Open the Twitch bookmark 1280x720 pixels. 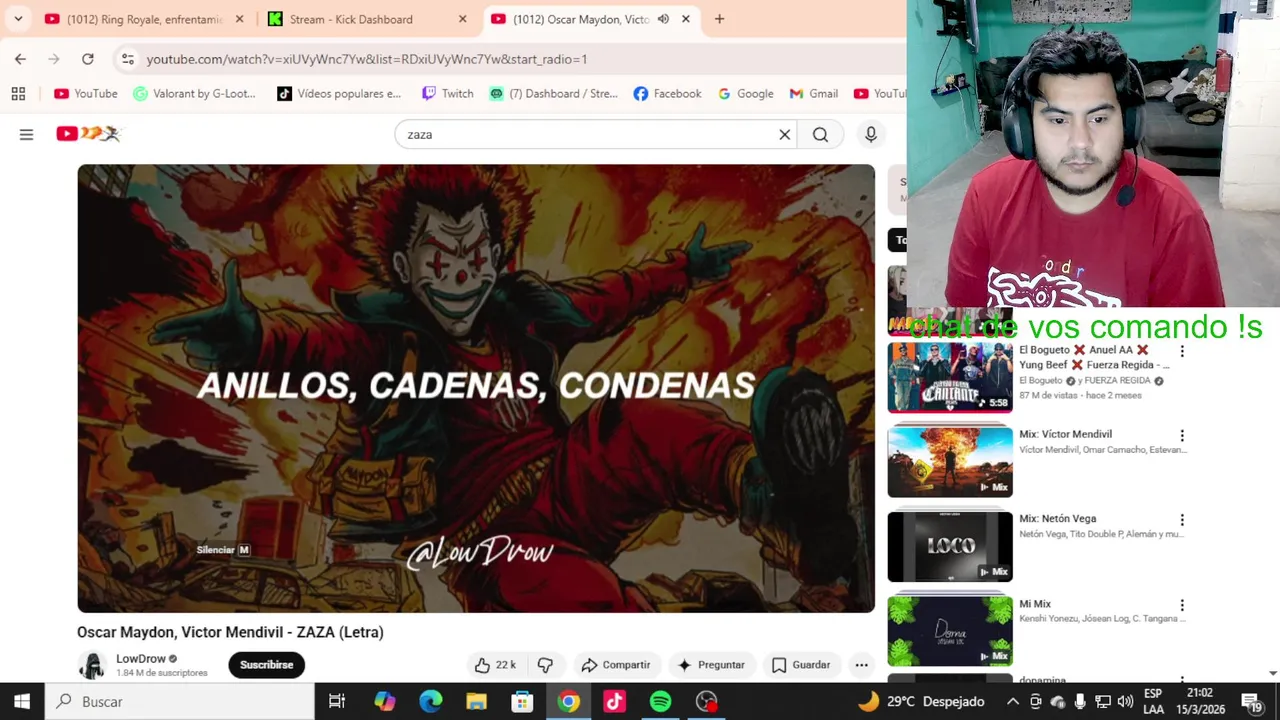click(447, 93)
